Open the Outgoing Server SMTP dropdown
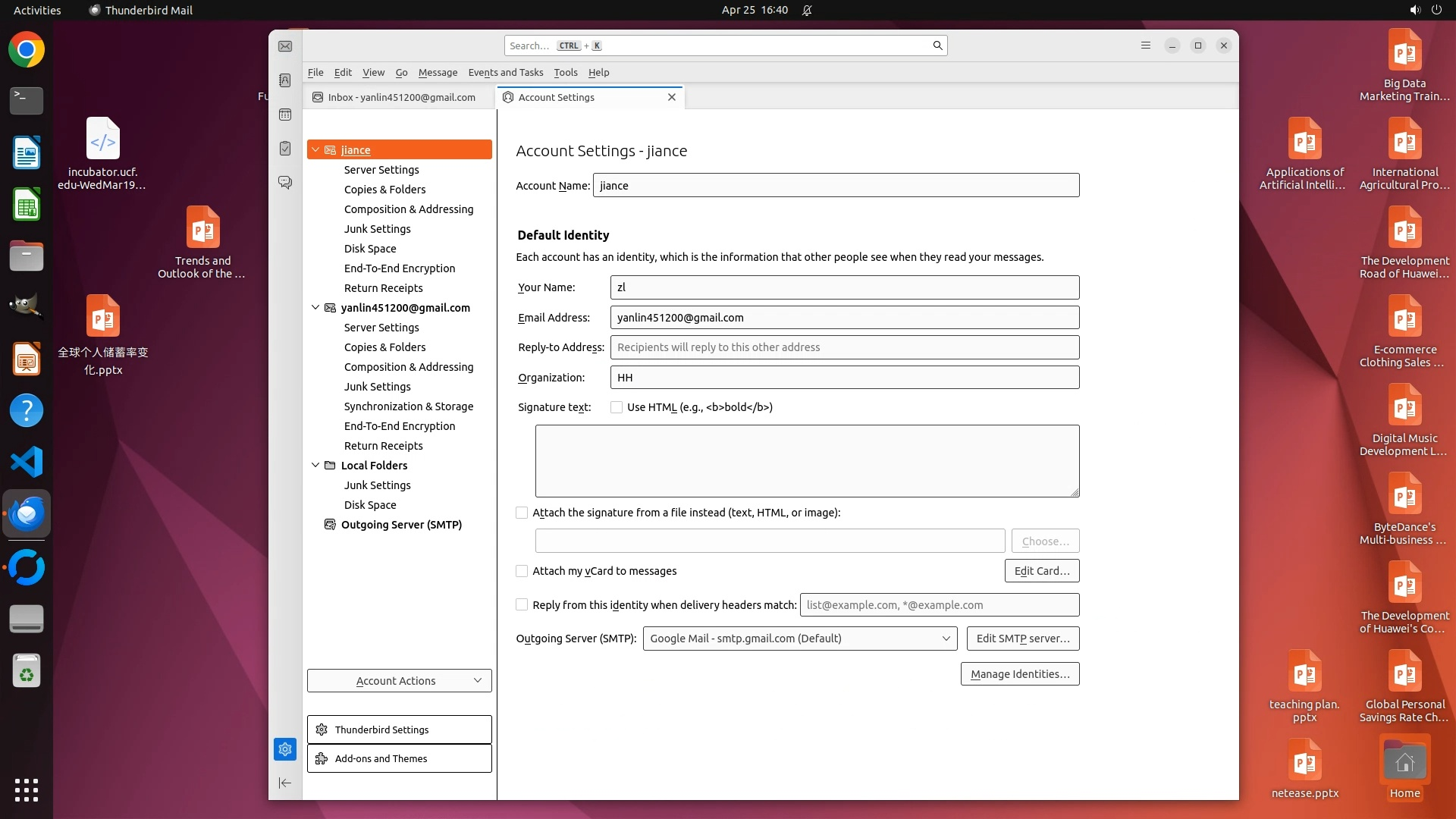 click(799, 639)
